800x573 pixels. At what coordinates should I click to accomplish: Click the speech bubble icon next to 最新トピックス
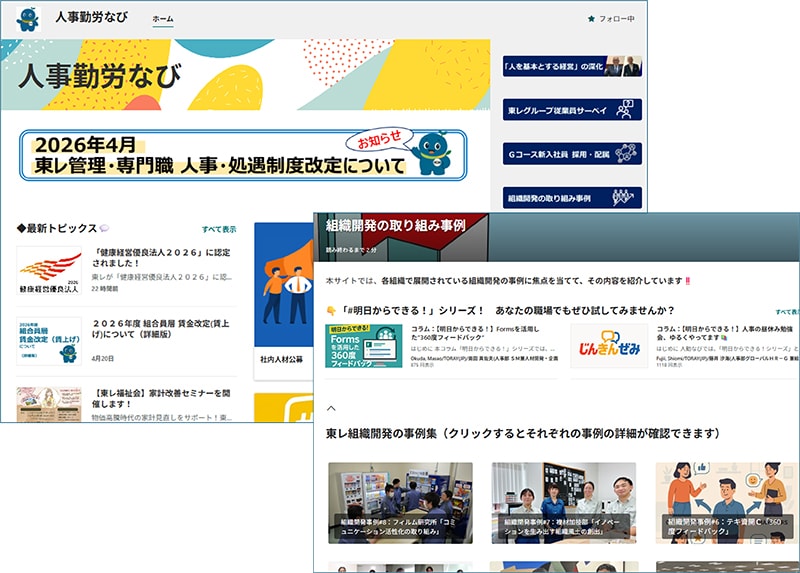[104, 228]
